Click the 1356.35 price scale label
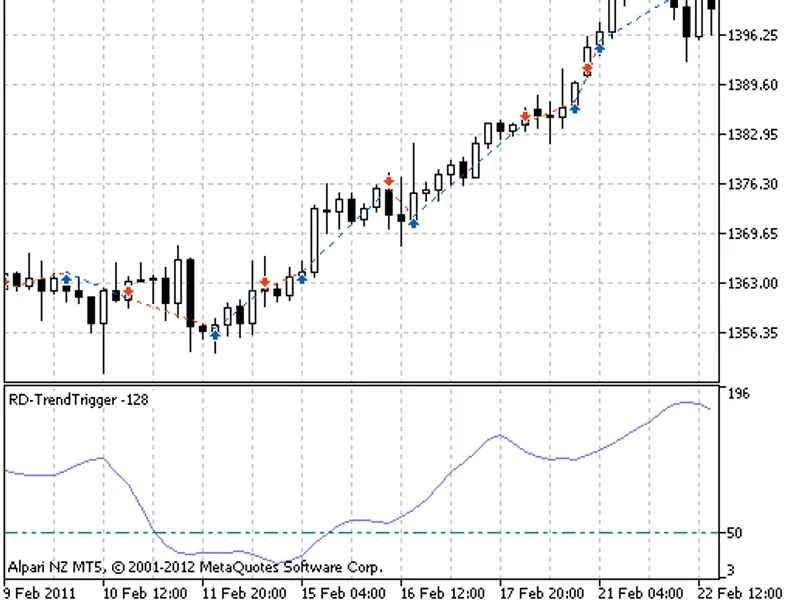Viewport: 800px width, 600px height. pyautogui.click(x=753, y=333)
